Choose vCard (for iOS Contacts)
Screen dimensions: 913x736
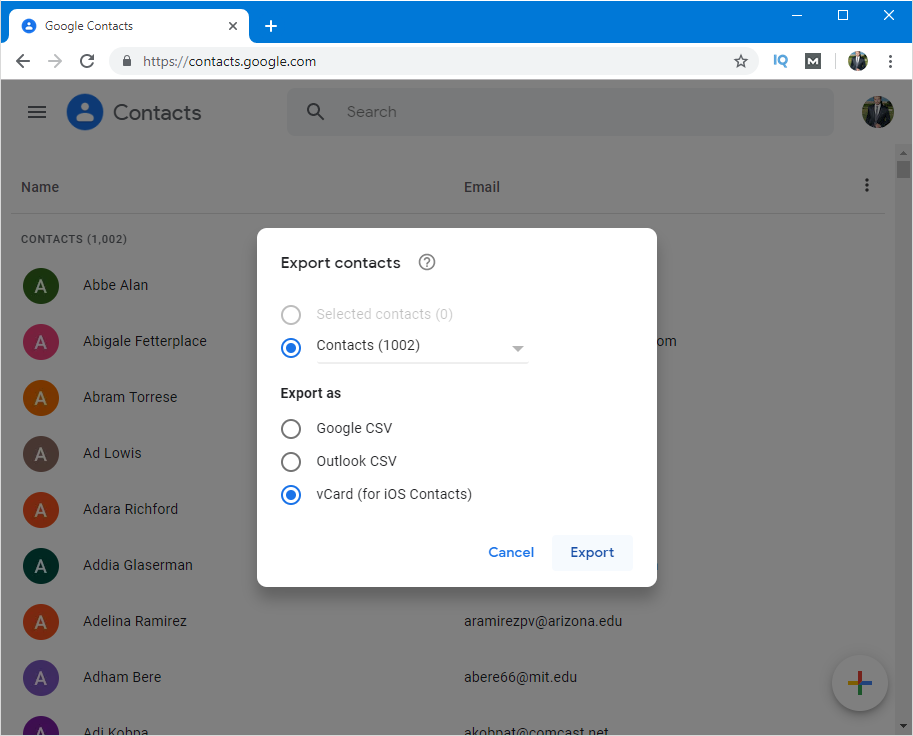(291, 495)
